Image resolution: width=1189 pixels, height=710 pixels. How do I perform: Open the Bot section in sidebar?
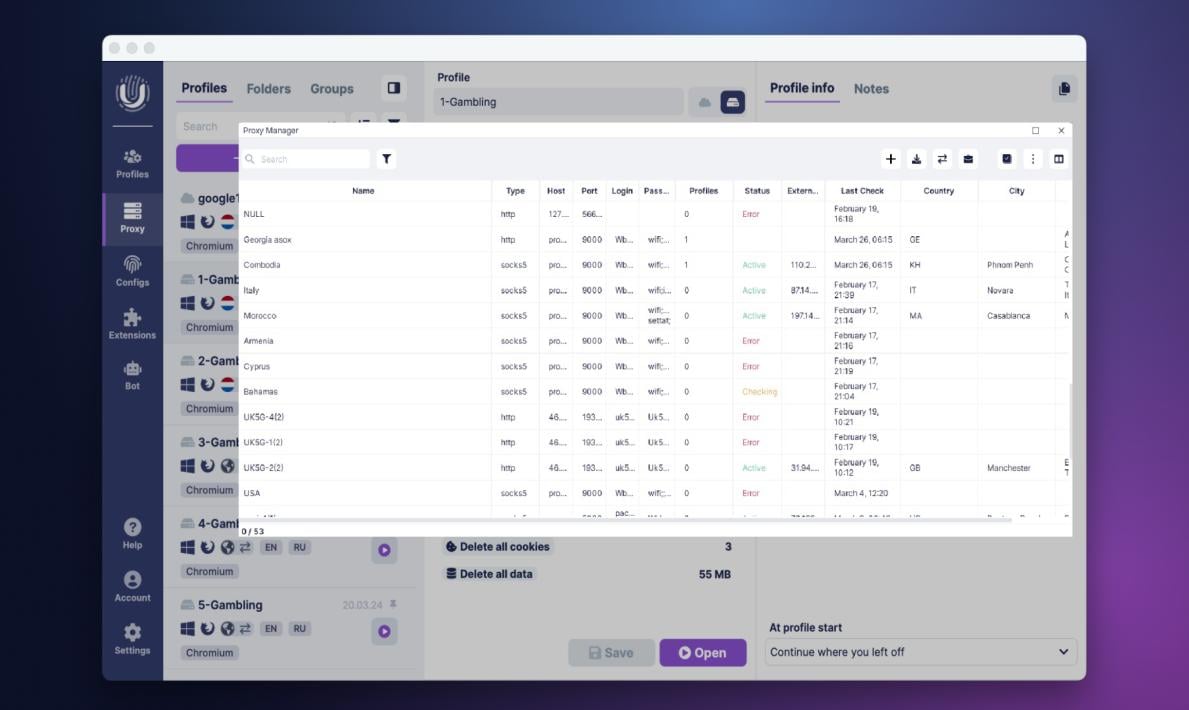point(132,375)
